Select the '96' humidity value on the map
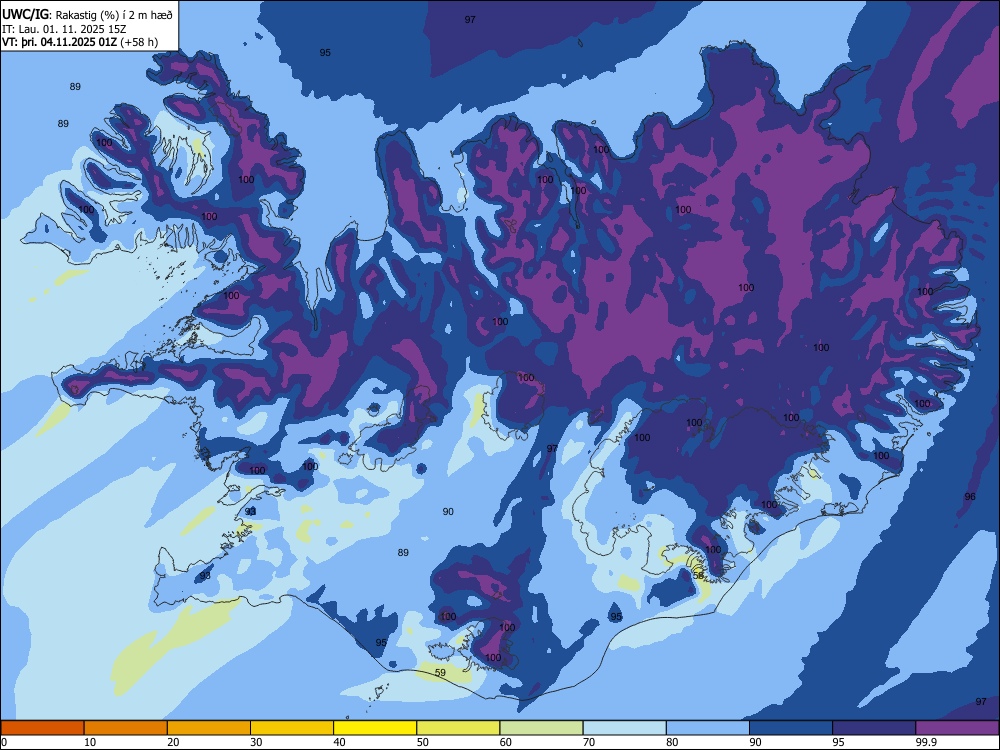1000x750 pixels. pyautogui.click(x=970, y=497)
